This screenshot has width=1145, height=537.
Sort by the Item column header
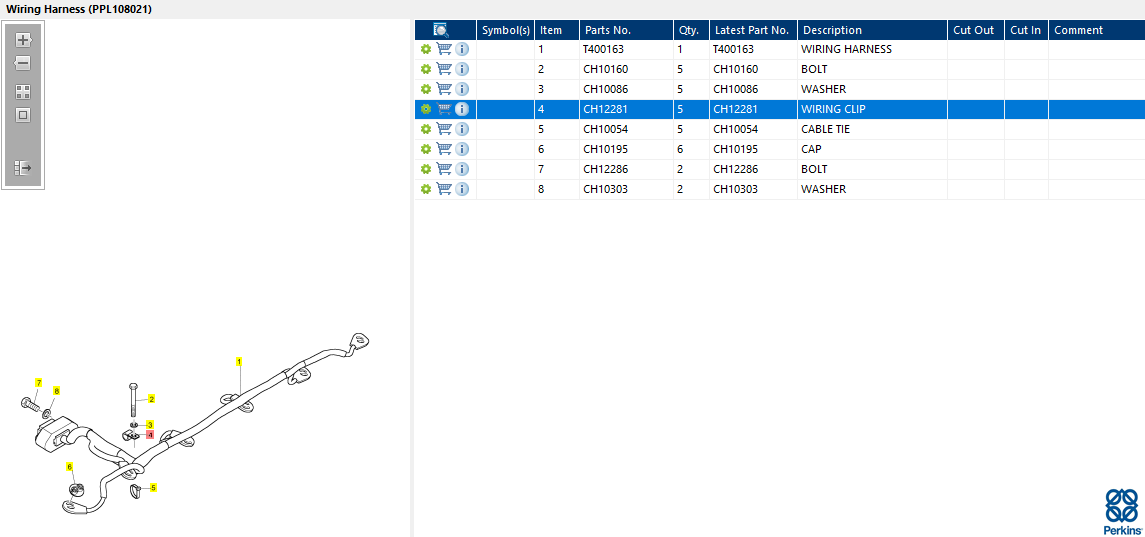click(557, 30)
